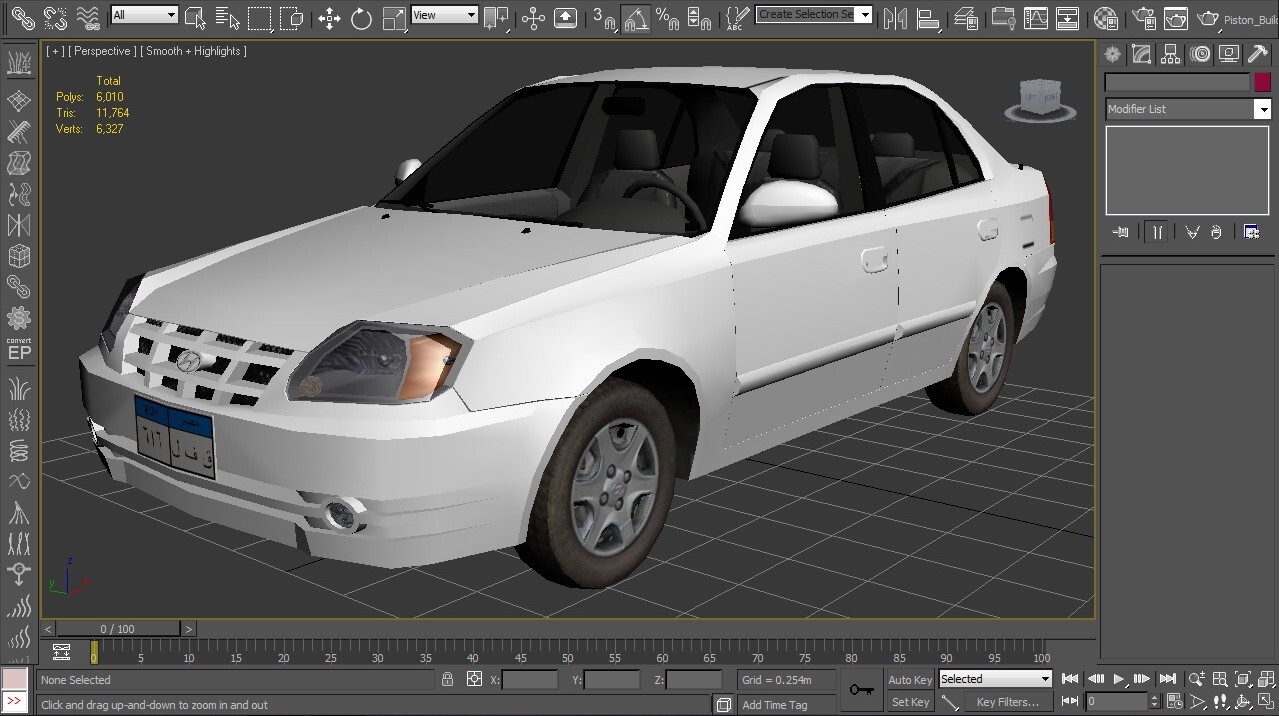Open the reference coordinate system View dropdown

(x=444, y=14)
